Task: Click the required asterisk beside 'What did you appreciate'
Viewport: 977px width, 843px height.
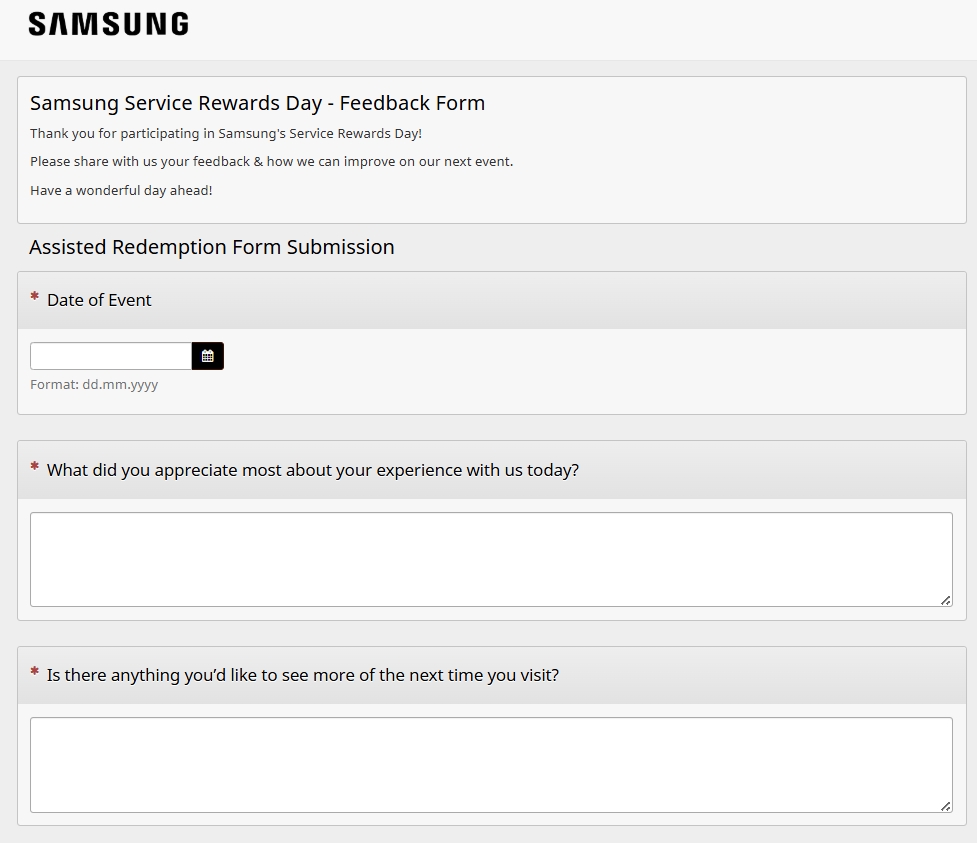Action: 35,468
